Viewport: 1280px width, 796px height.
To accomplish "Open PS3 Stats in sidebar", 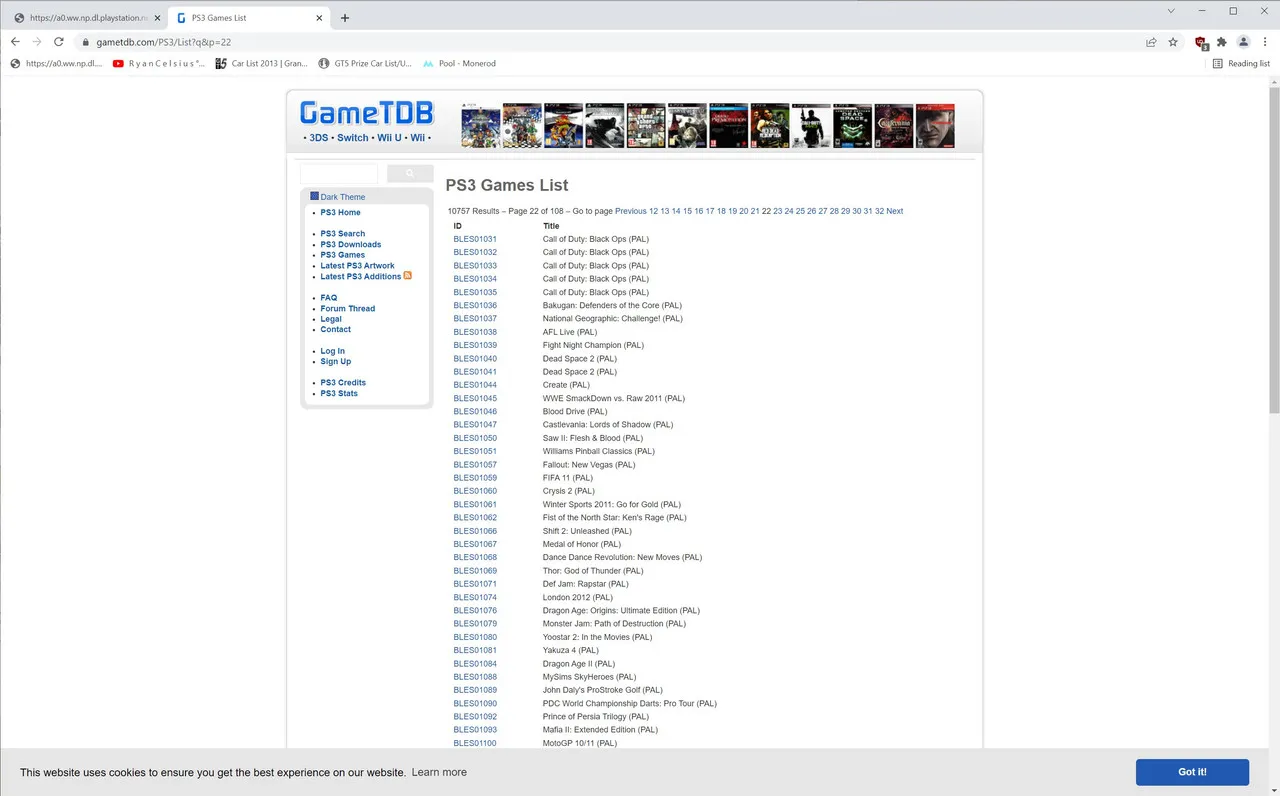I will pyautogui.click(x=339, y=394).
